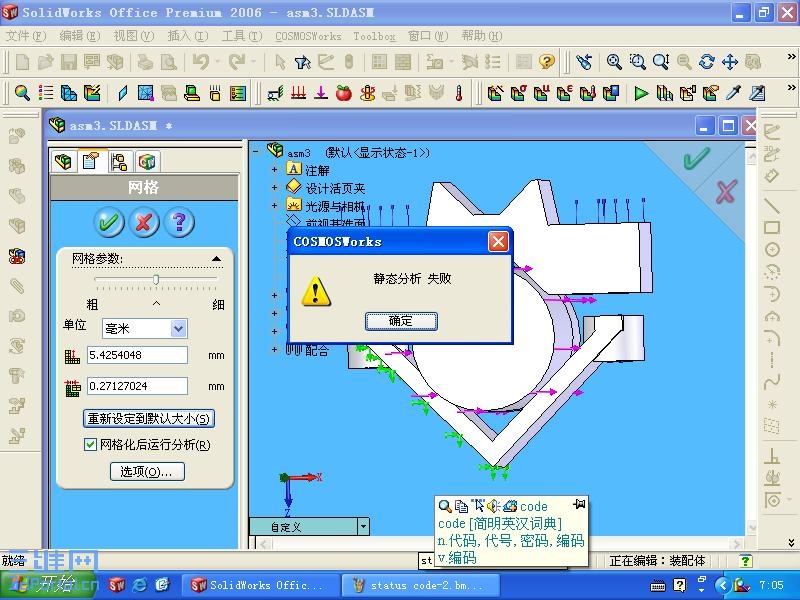Click the red thermometer Temperature icon
Image resolution: width=800 pixels, height=600 pixels.
[459, 93]
